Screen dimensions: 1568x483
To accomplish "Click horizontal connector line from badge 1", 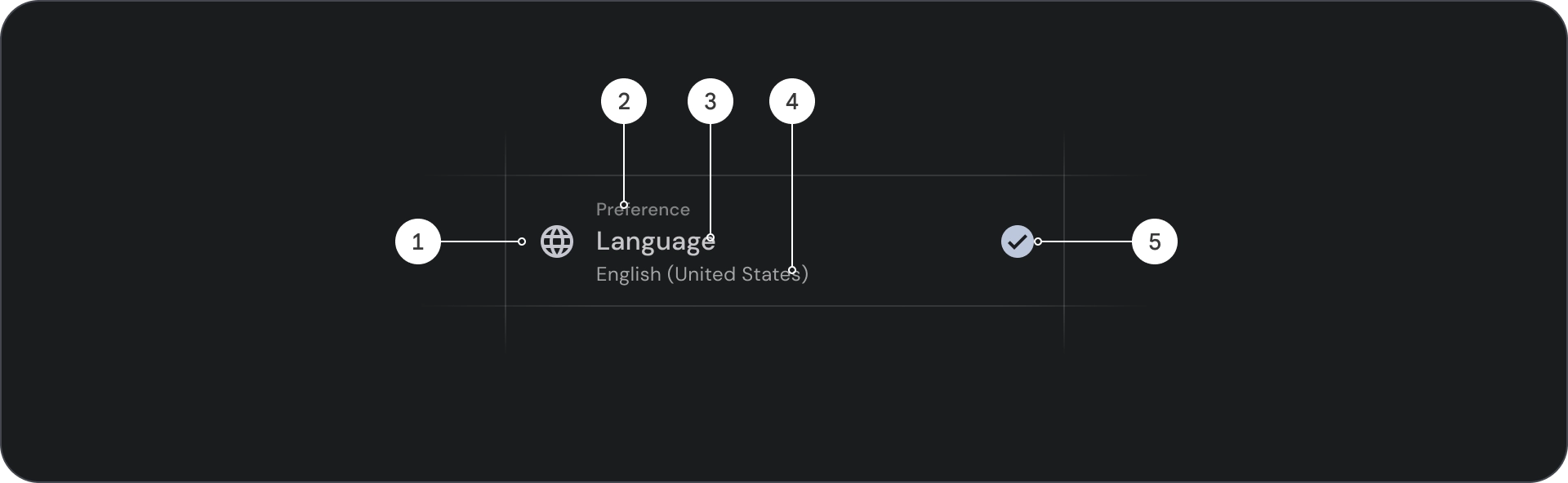I will [x=480, y=241].
